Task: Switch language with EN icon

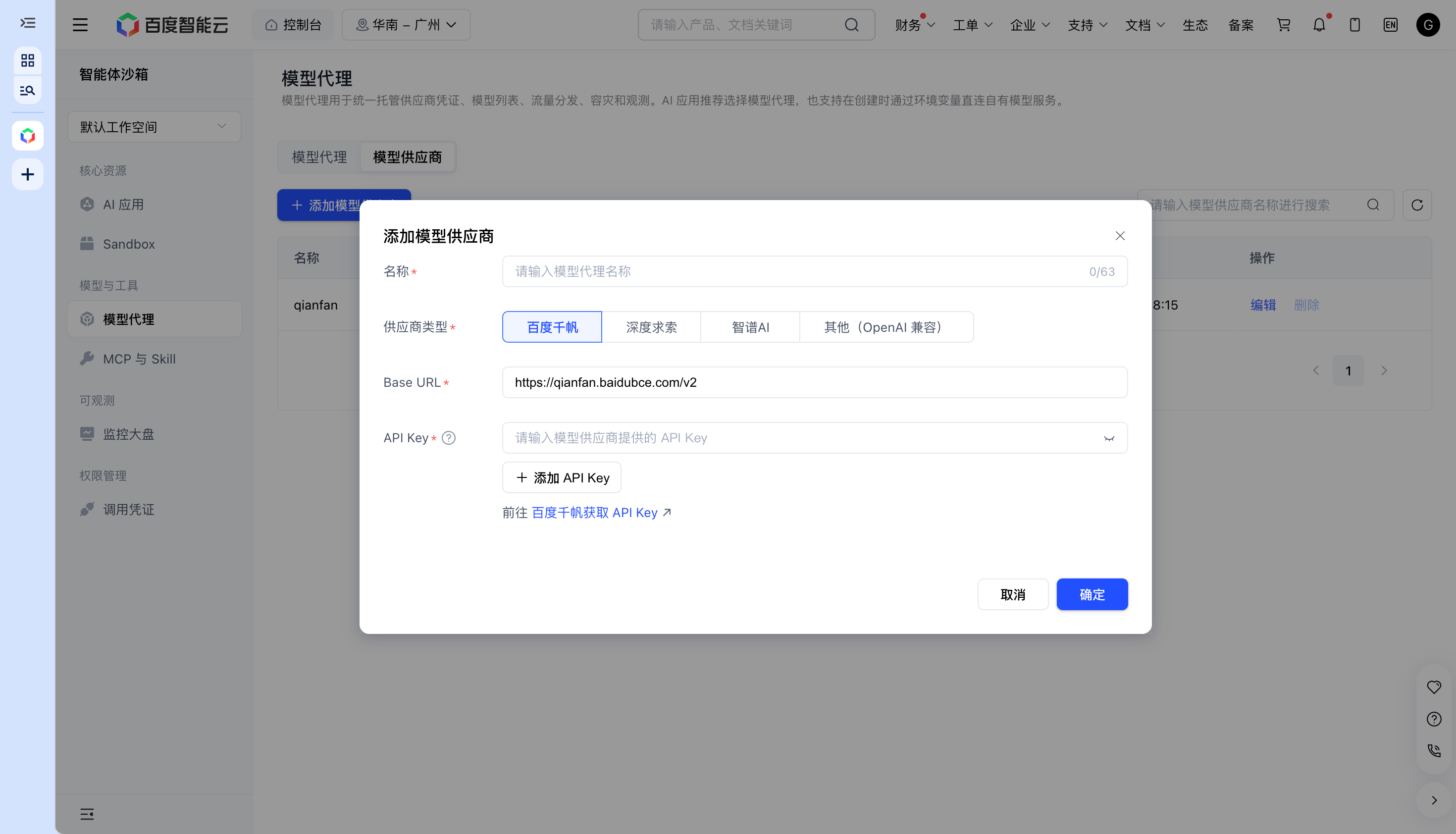Action: click(x=1390, y=25)
